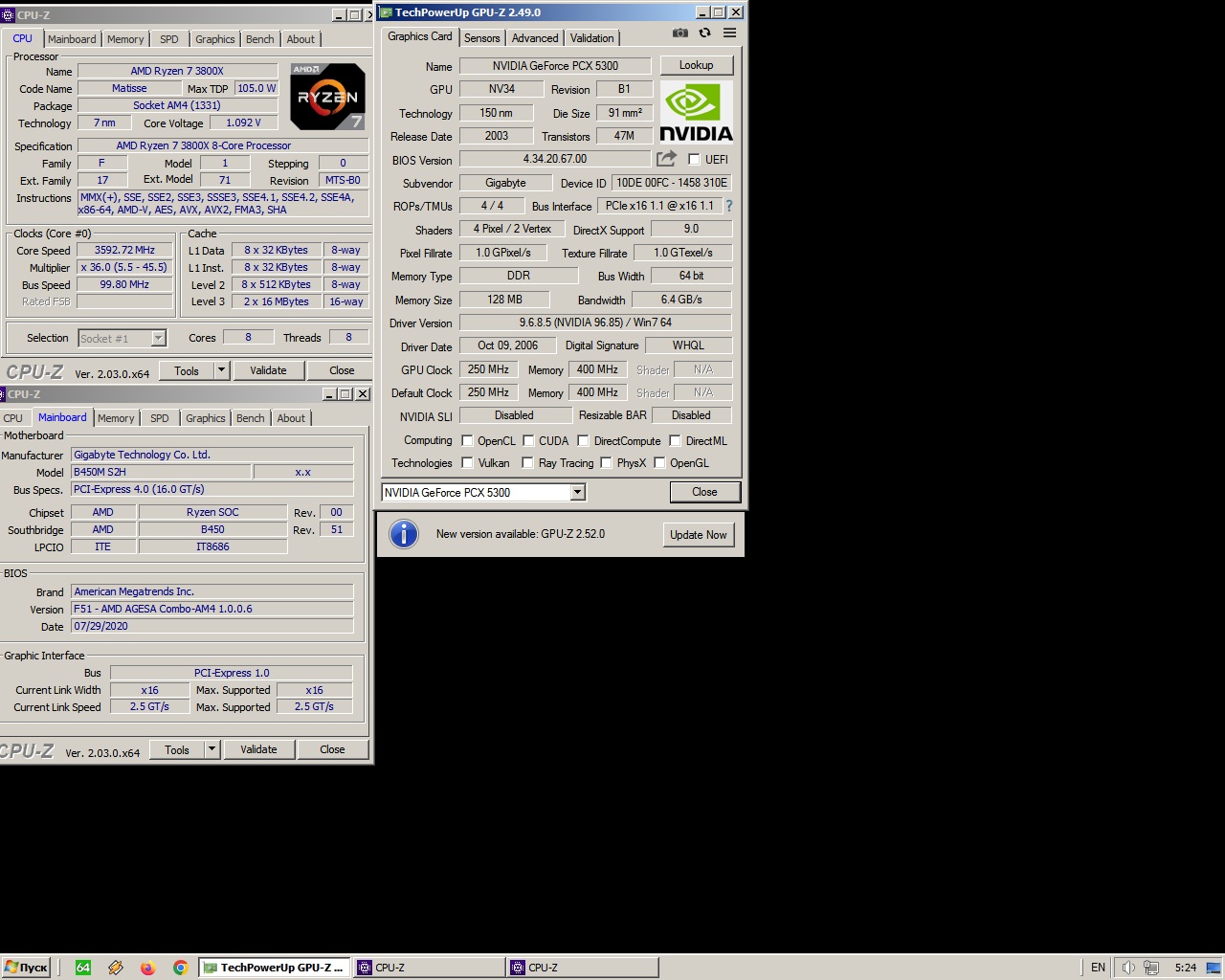Click the volume icon in system tray
Screen dimensions: 1225x980
click(1128, 968)
